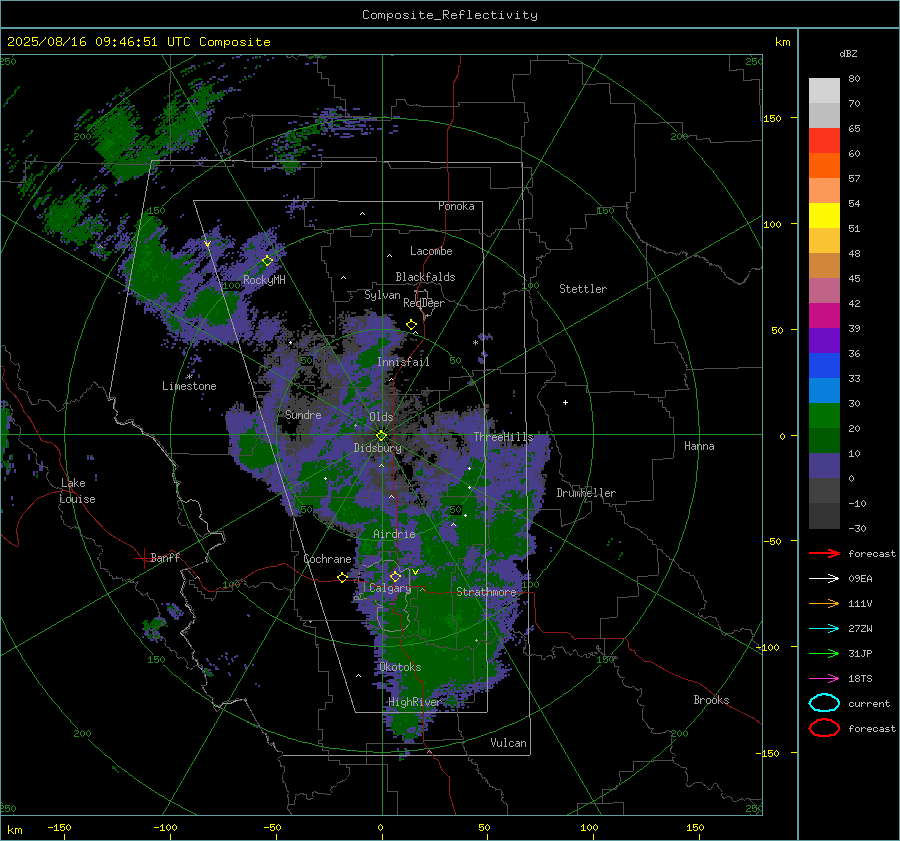Screen dimensions: 900x841
Task: Click the Cochrane town label
Action: [x=327, y=559]
